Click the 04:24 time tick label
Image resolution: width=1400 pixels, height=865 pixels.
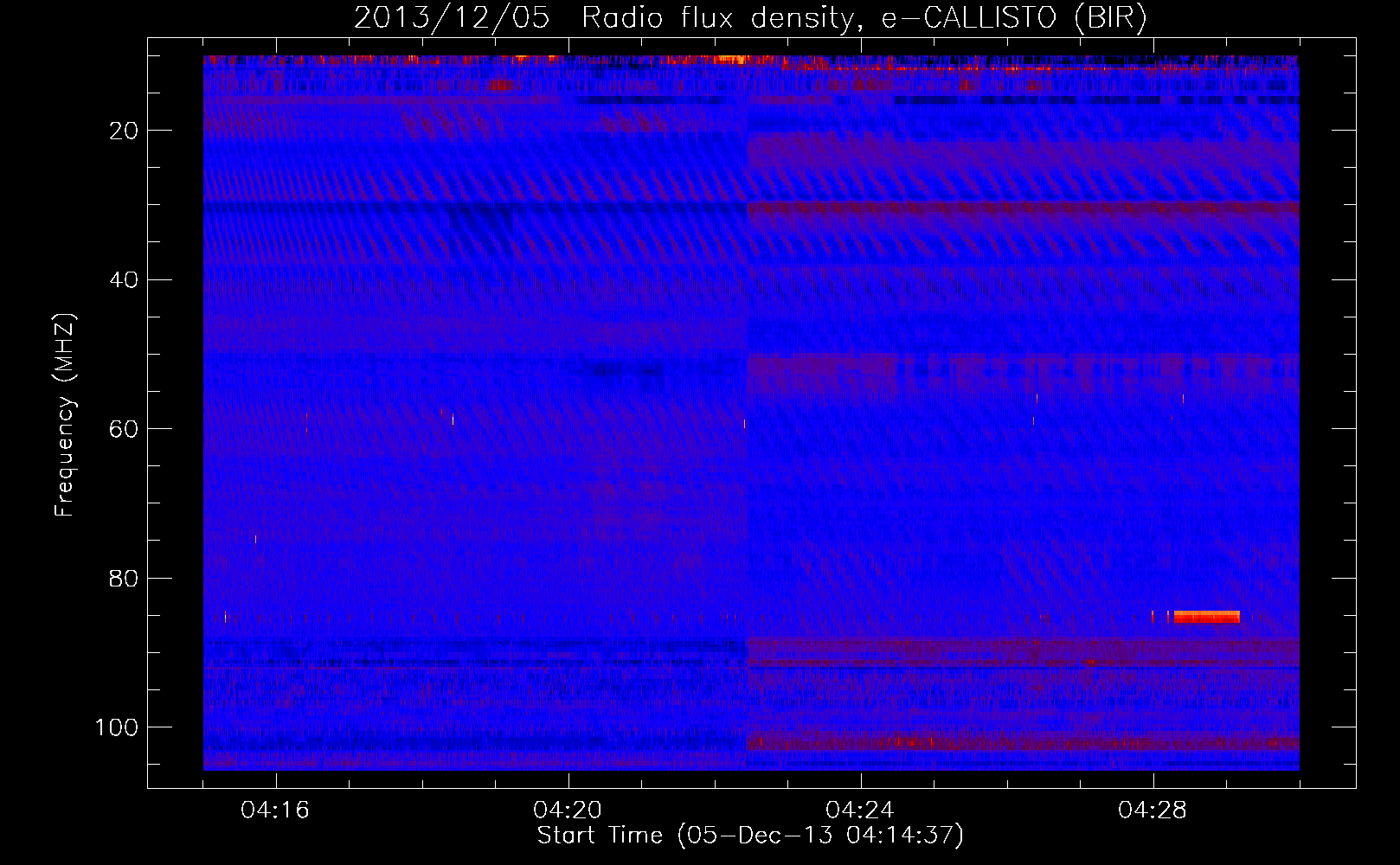coord(860,811)
